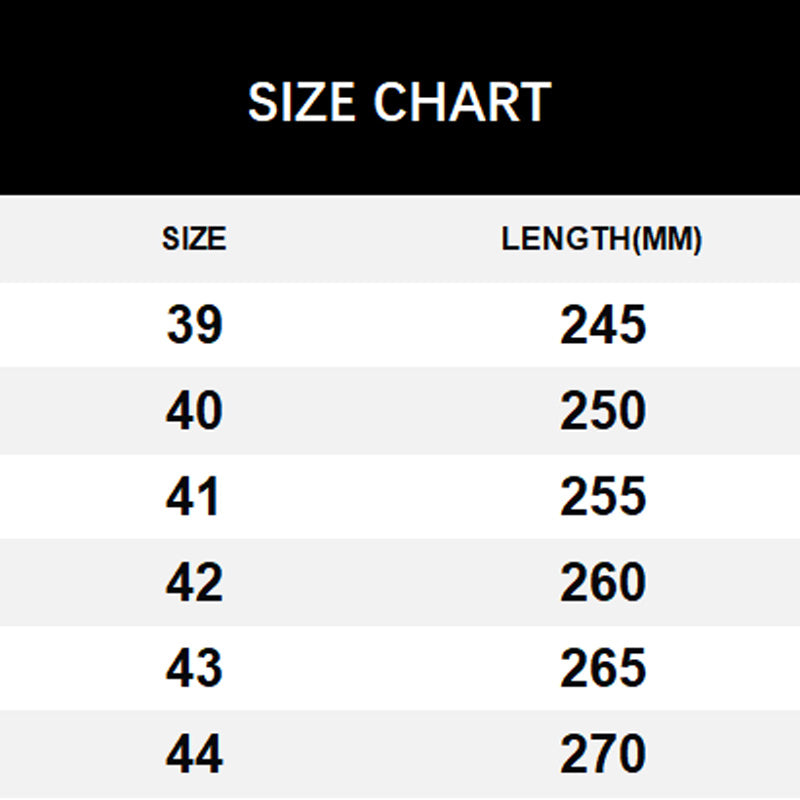Select the size 40 cell

(194, 411)
